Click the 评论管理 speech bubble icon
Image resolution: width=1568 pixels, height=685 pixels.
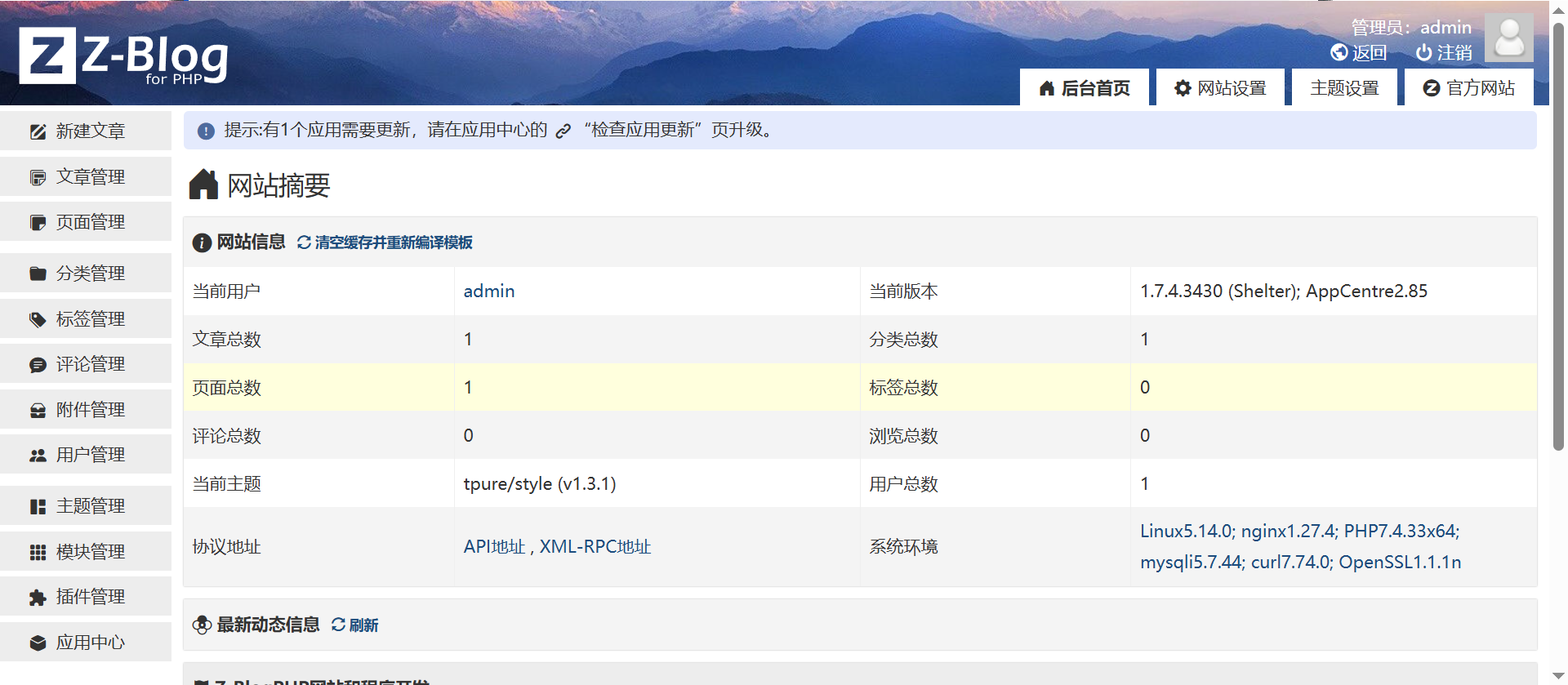[x=38, y=364]
